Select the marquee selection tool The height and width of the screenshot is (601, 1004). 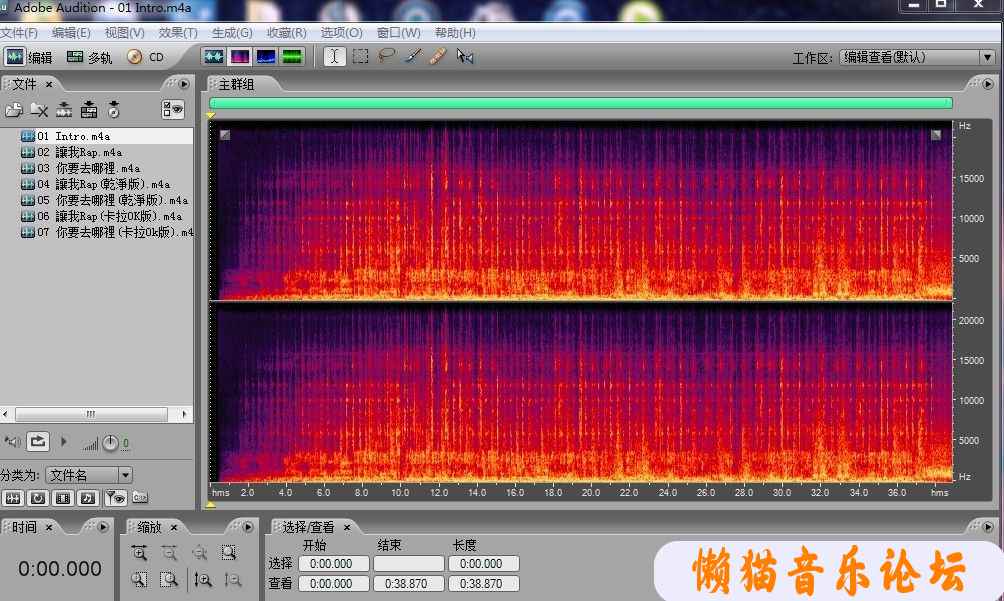tap(360, 56)
